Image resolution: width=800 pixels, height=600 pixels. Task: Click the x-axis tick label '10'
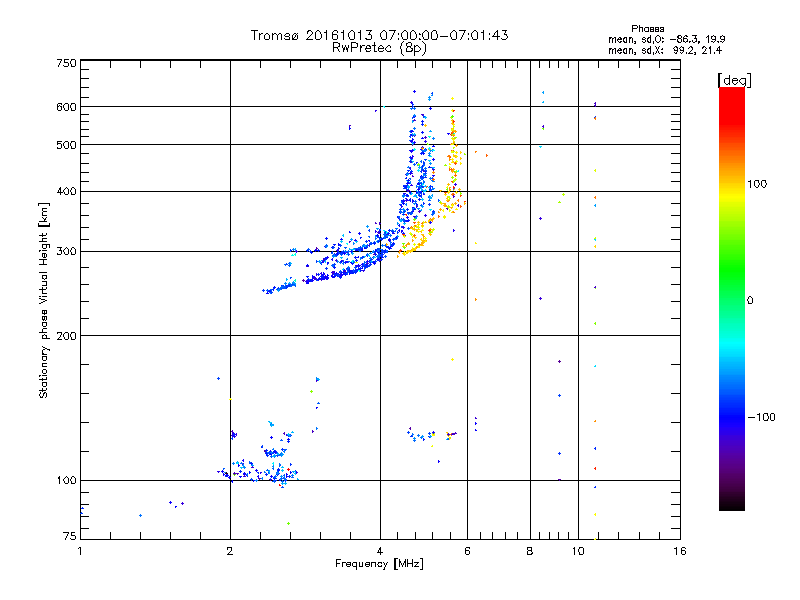578,551
